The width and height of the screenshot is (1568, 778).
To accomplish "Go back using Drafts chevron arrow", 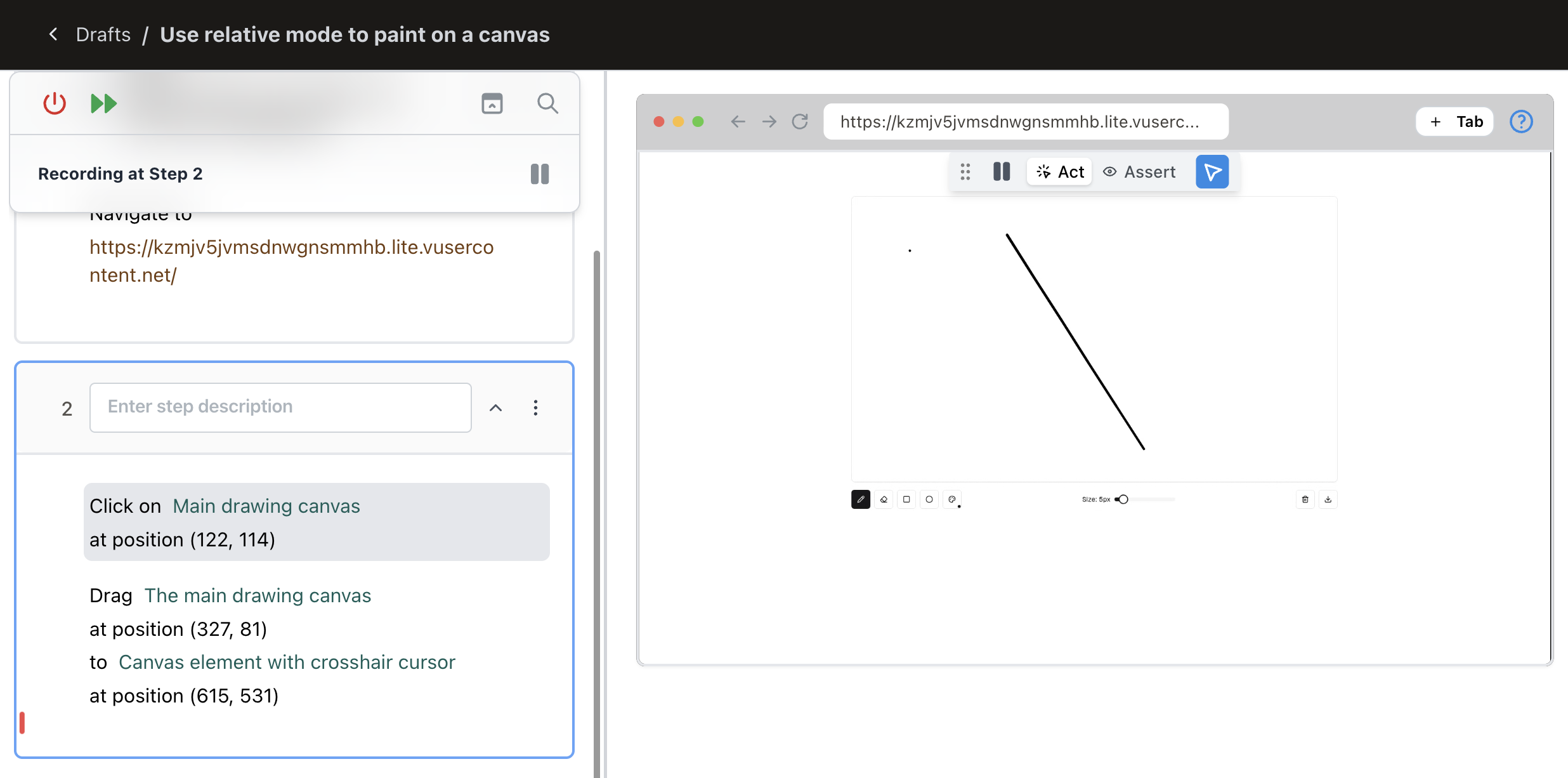I will pyautogui.click(x=53, y=34).
